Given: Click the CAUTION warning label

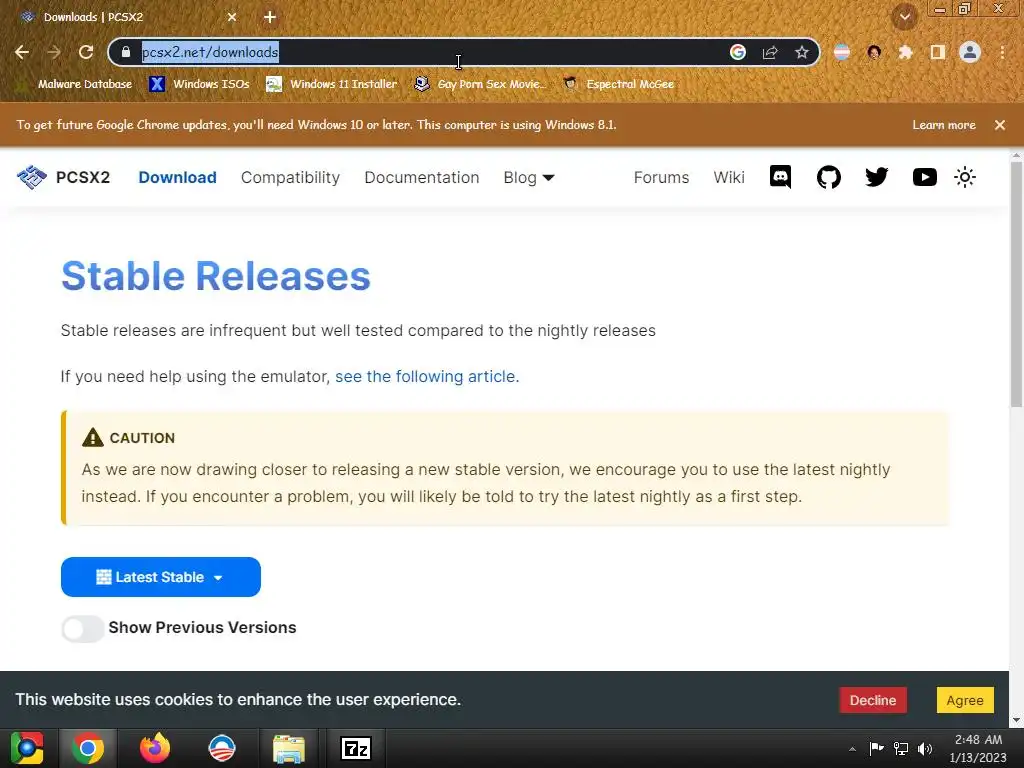Looking at the screenshot, I should [129, 438].
